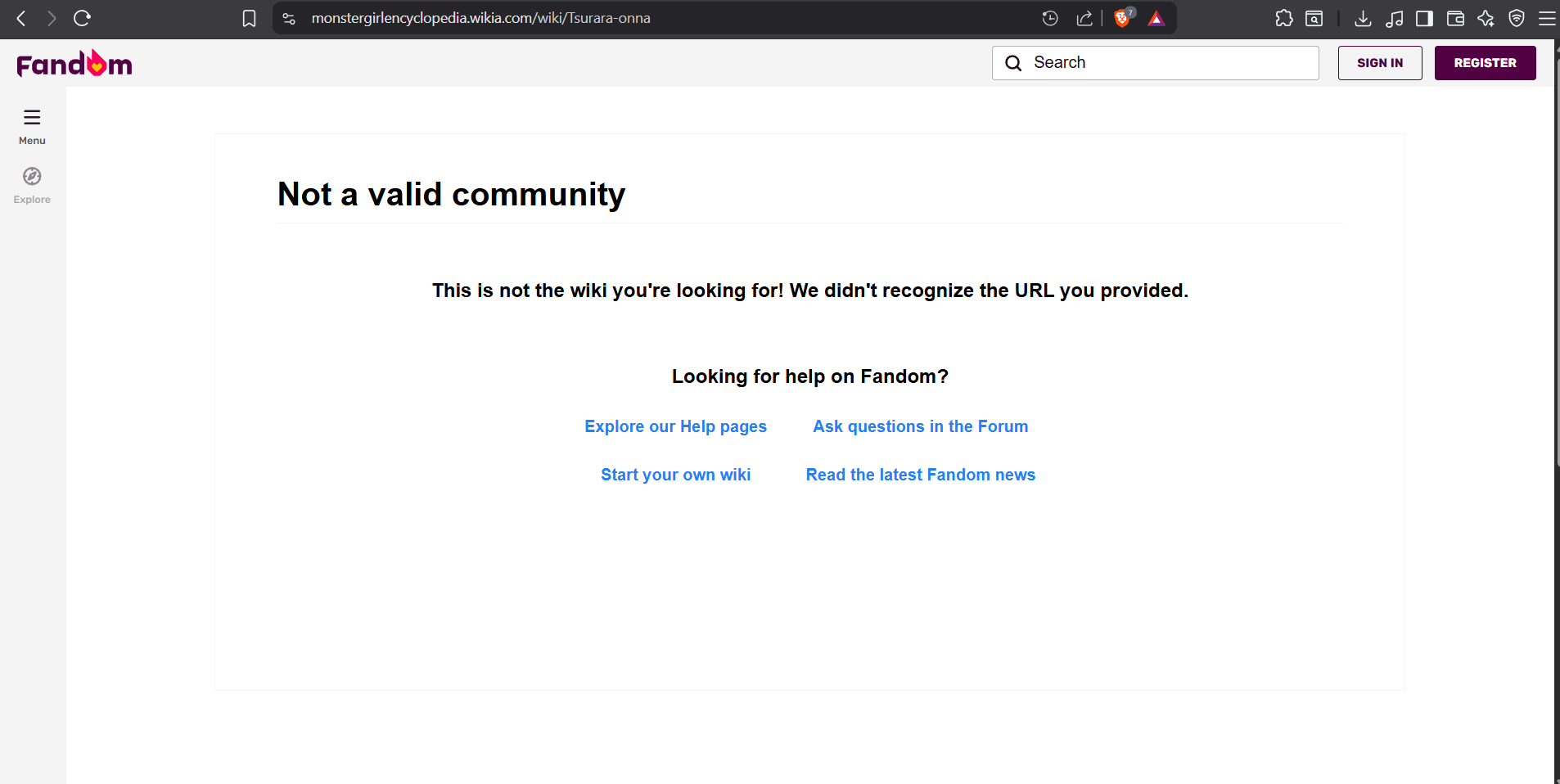Toggle the browser sidebar panel

(1424, 18)
